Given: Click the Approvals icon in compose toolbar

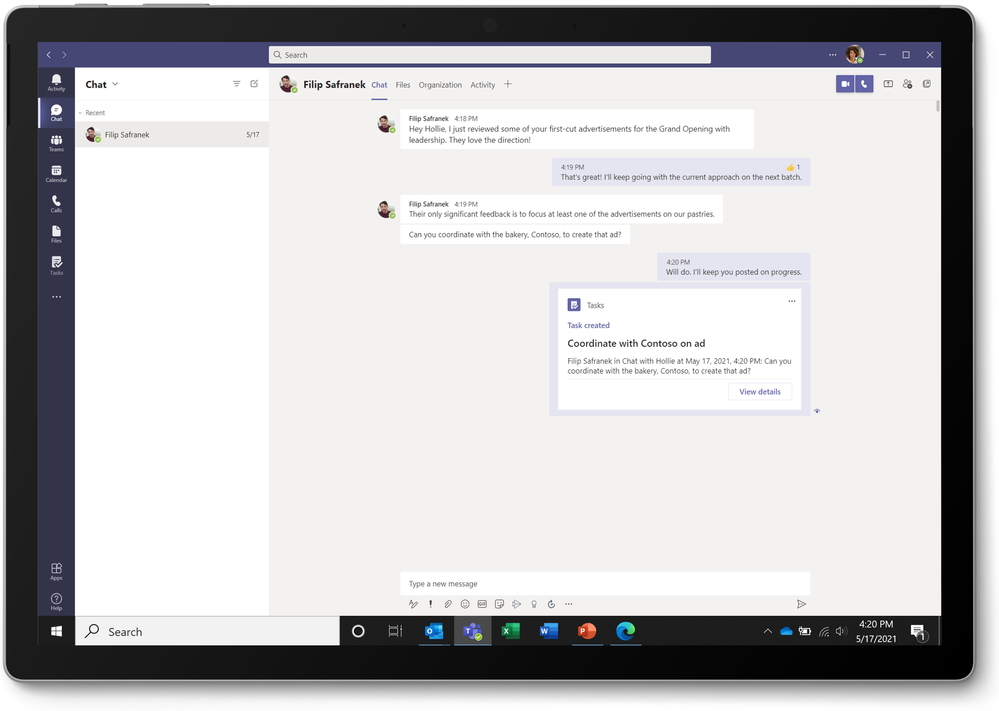Looking at the screenshot, I should point(551,604).
